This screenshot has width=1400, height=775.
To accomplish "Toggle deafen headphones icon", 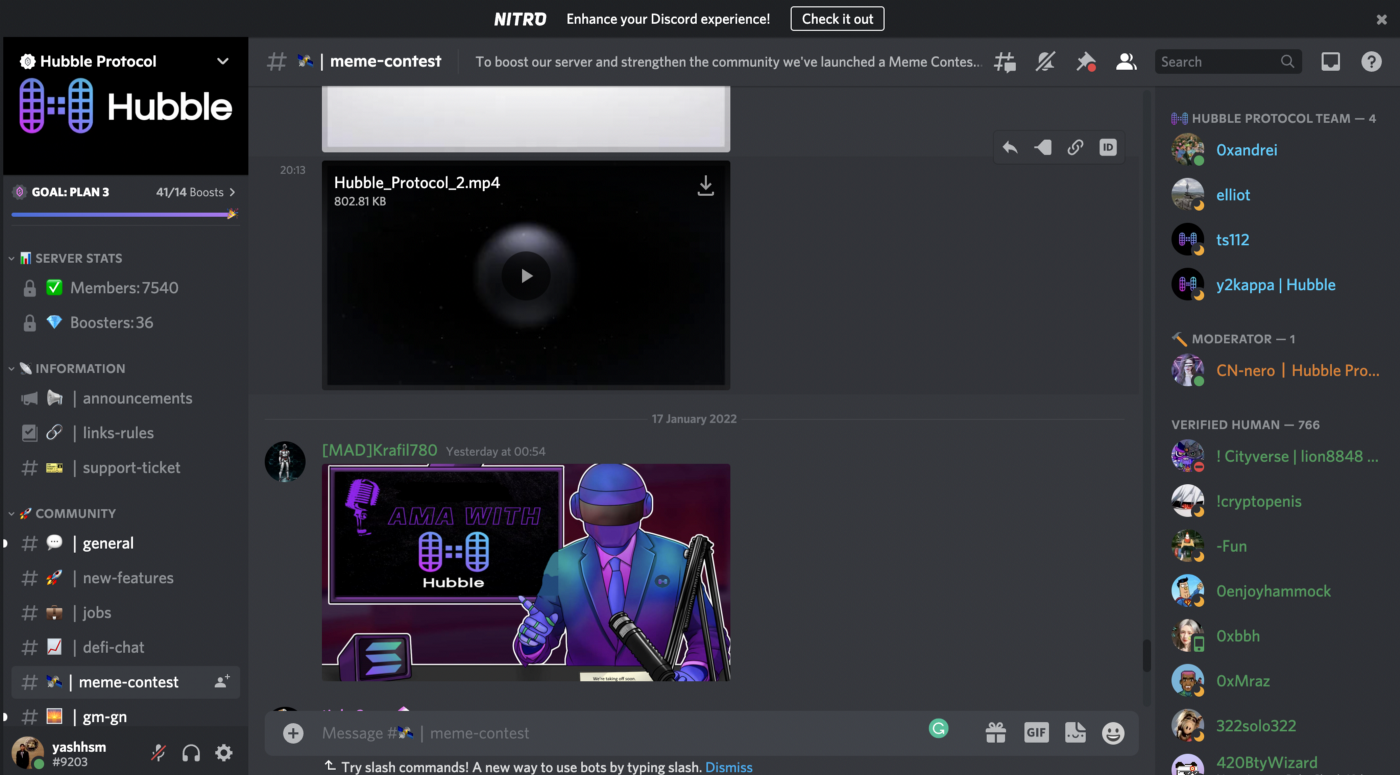I will (x=191, y=753).
